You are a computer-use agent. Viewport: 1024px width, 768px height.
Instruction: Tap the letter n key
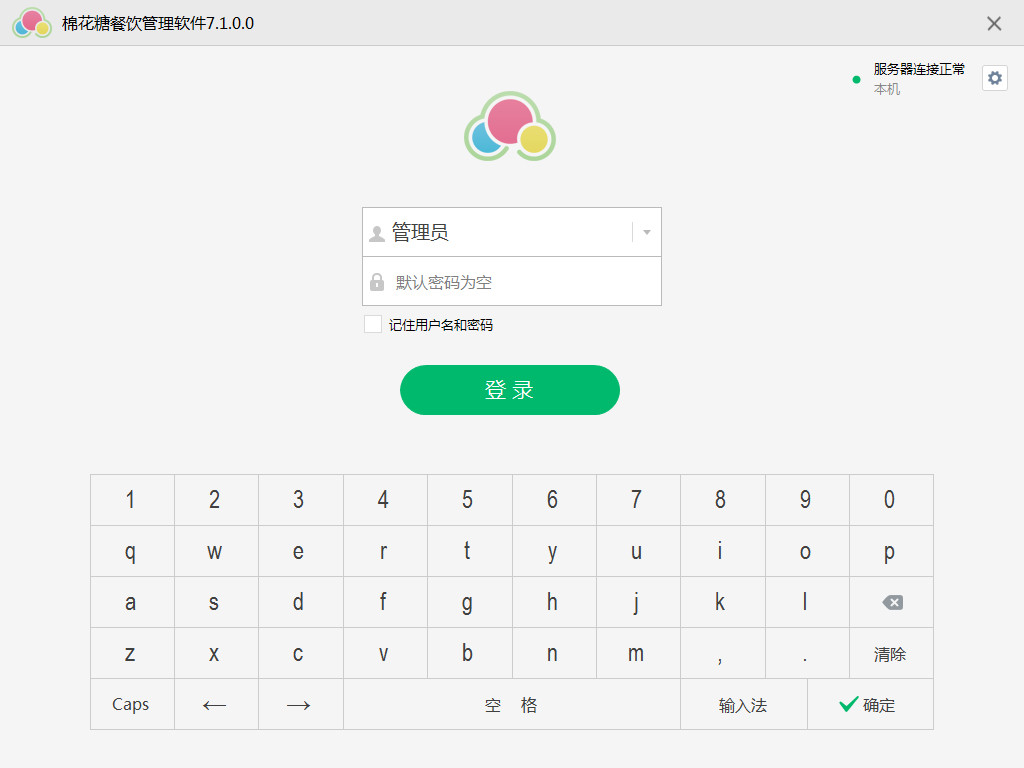554,653
